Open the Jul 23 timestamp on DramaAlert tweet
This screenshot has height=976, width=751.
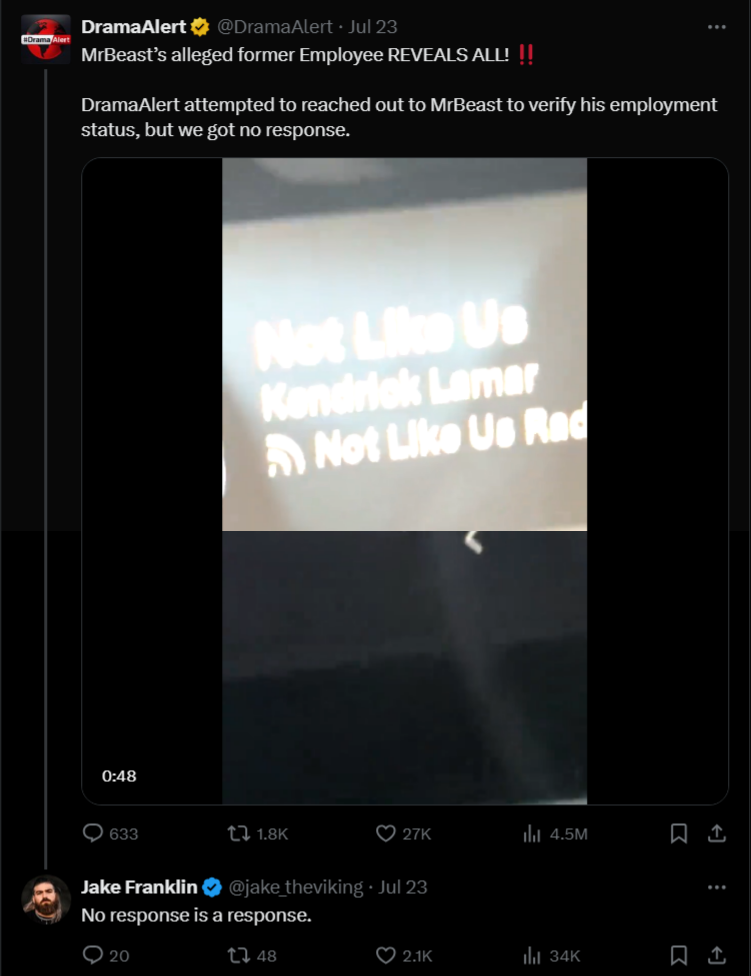373,27
